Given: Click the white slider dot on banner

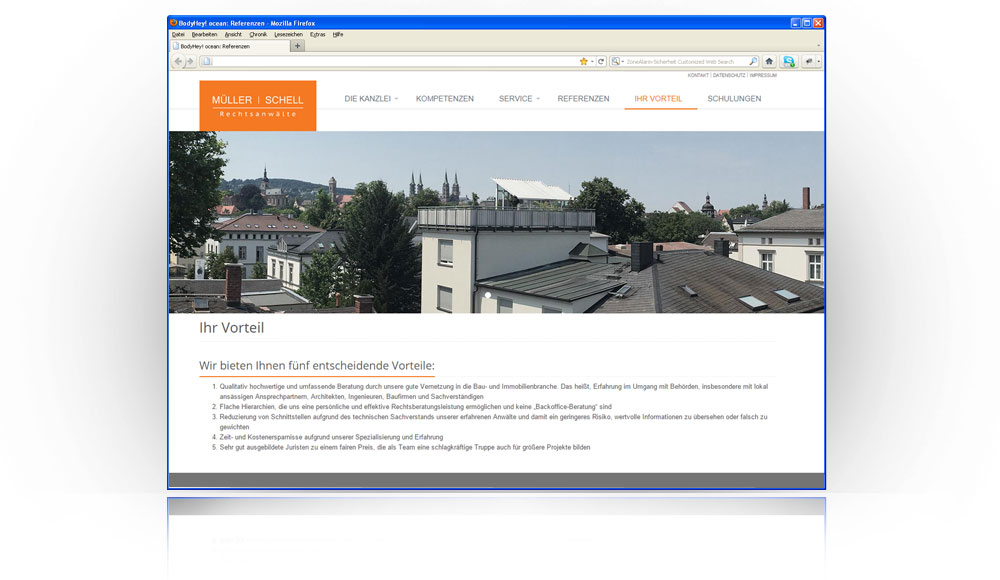Looking at the screenshot, I should [488, 296].
